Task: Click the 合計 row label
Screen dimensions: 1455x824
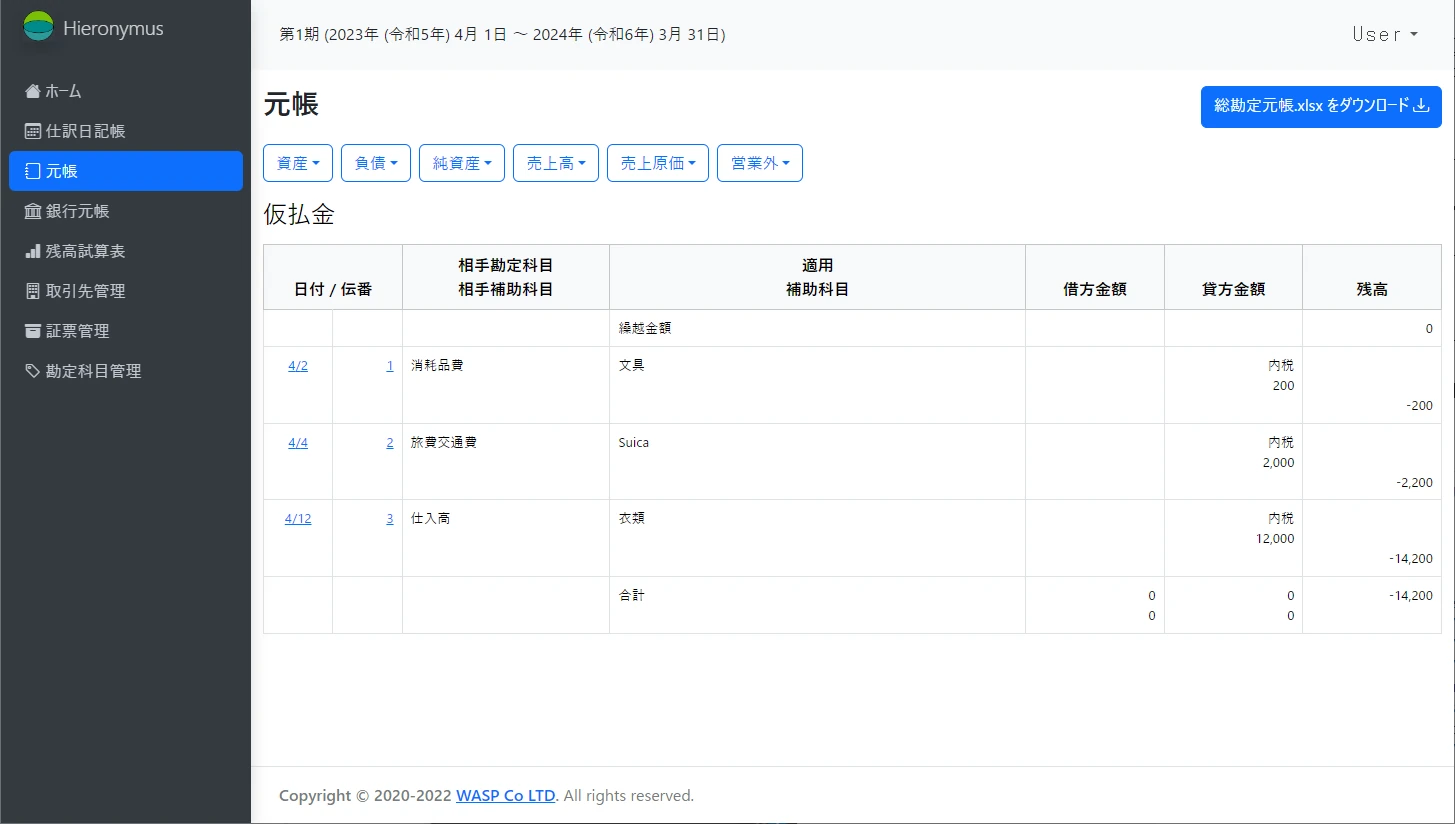Action: point(631,595)
